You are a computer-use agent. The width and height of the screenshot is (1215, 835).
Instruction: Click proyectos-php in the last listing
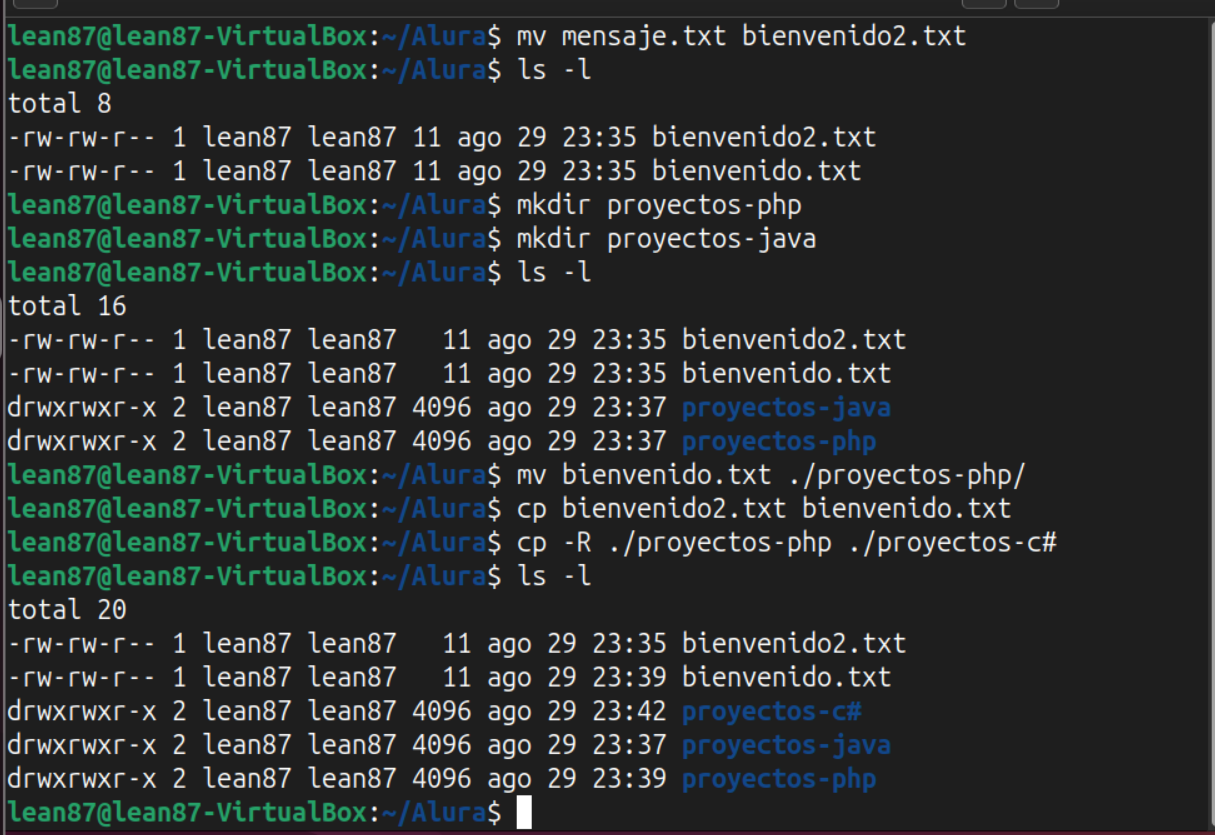point(778,779)
